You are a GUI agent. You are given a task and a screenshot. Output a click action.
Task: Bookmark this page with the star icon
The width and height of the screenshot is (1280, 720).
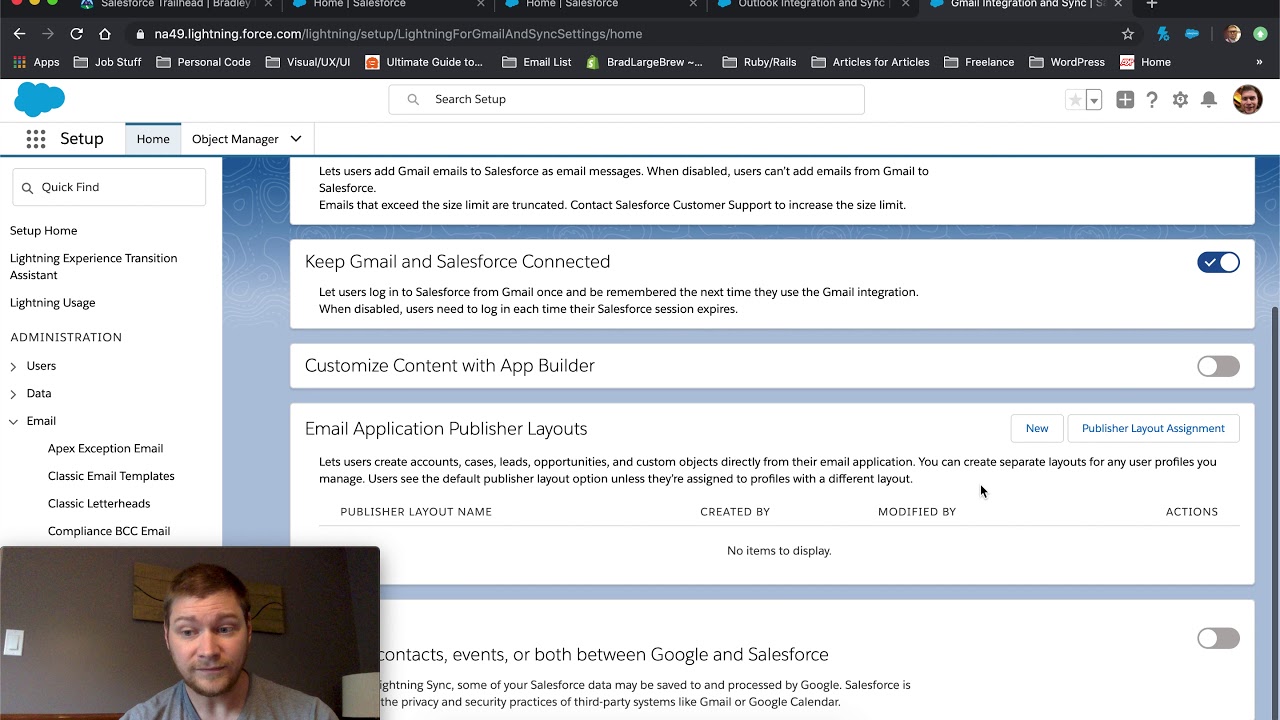click(1128, 34)
